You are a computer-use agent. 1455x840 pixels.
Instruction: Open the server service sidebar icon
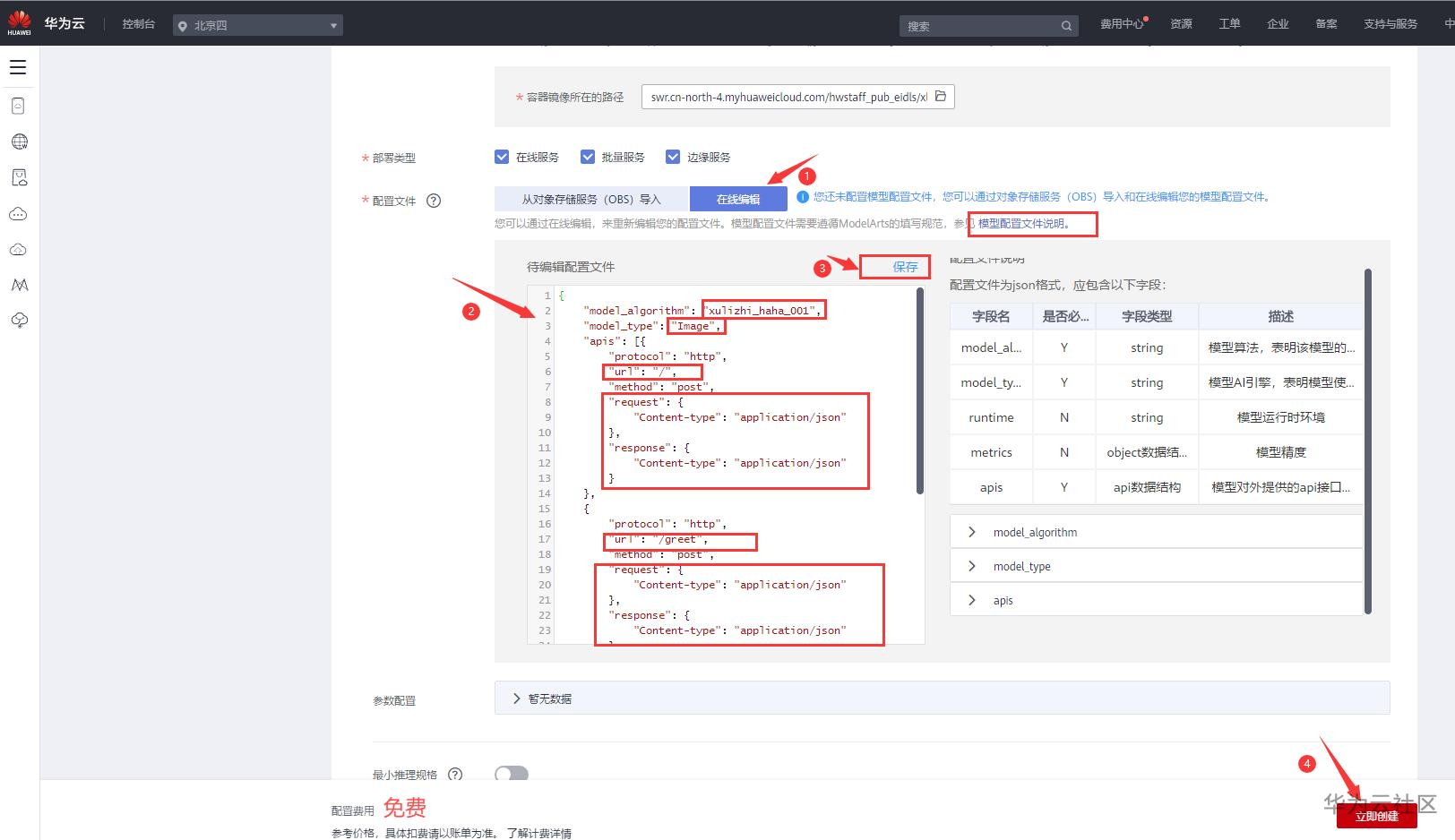click(x=18, y=106)
